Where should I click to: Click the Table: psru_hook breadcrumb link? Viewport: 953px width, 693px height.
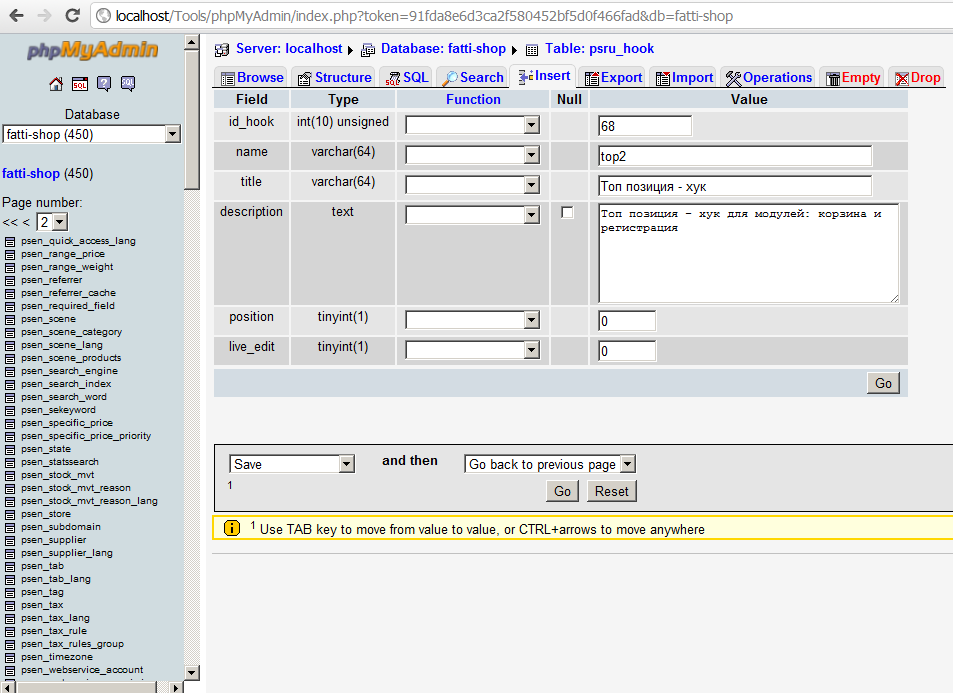[599, 48]
